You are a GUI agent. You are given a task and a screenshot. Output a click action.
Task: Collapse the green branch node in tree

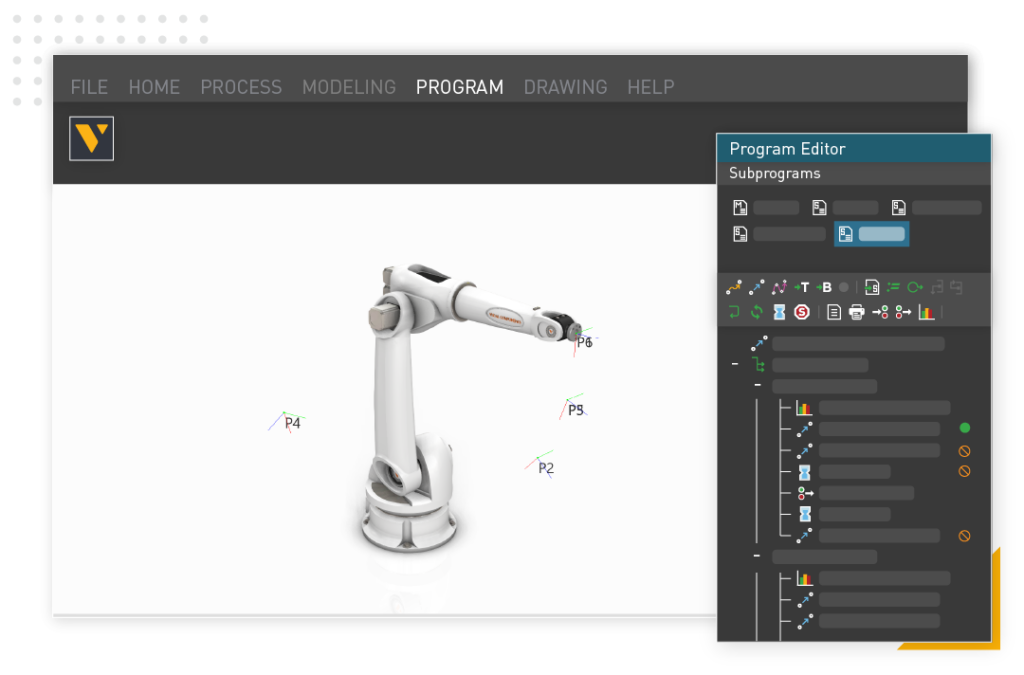coord(735,365)
